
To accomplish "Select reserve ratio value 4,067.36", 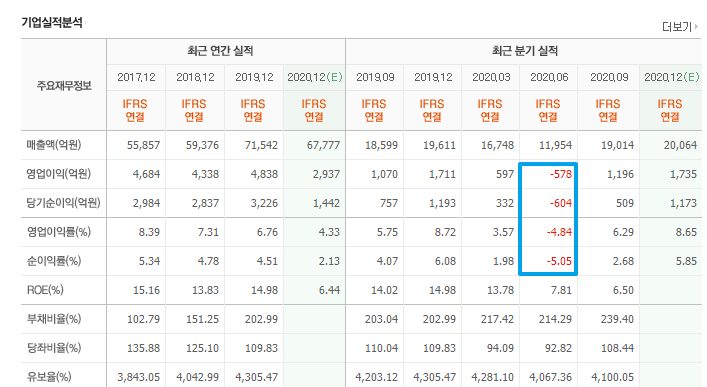I will [551, 377].
